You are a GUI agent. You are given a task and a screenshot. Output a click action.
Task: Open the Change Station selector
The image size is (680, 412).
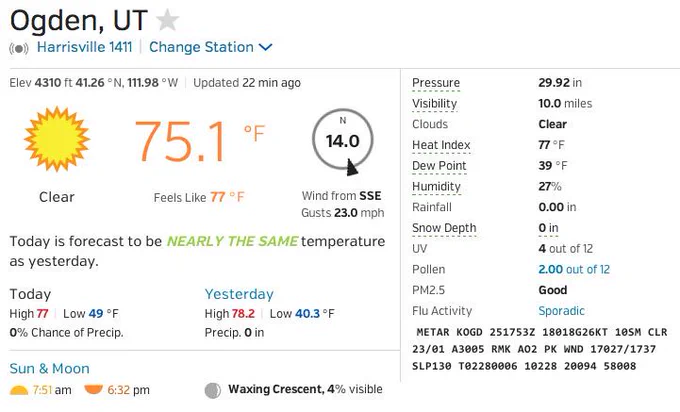210,47
